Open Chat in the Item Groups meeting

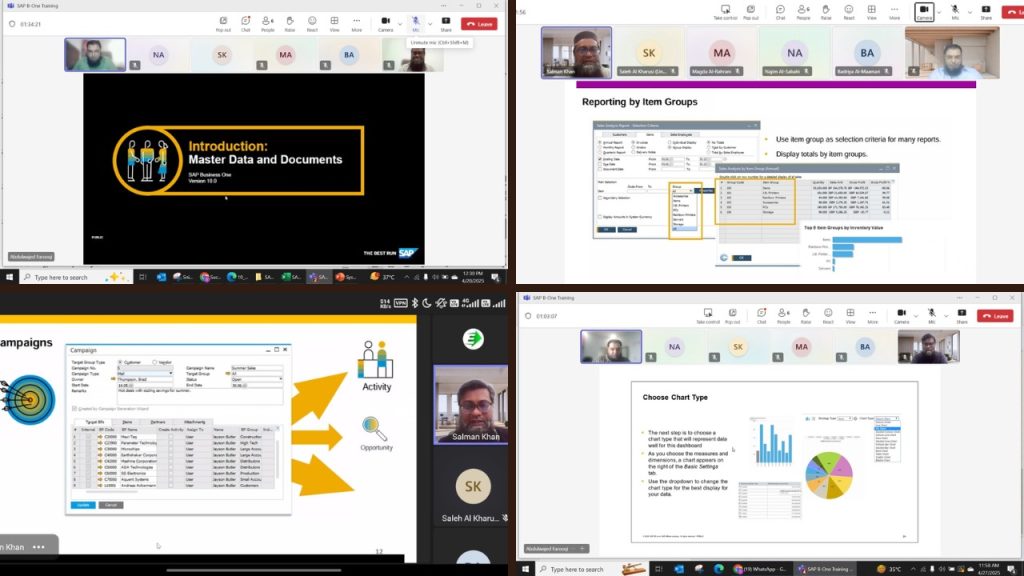pyautogui.click(x=780, y=12)
